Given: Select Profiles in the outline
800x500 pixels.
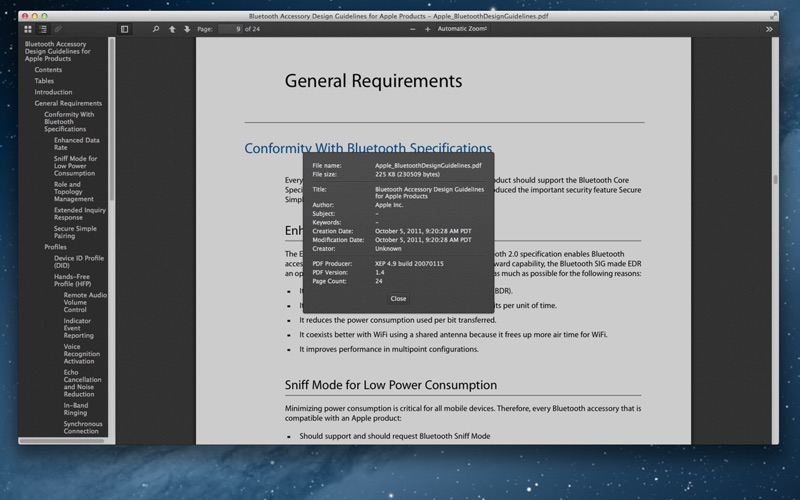Looking at the screenshot, I should (x=55, y=247).
